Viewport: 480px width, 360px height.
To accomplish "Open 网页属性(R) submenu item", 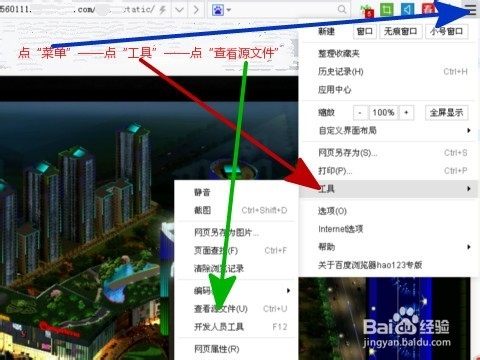I will point(236,349).
